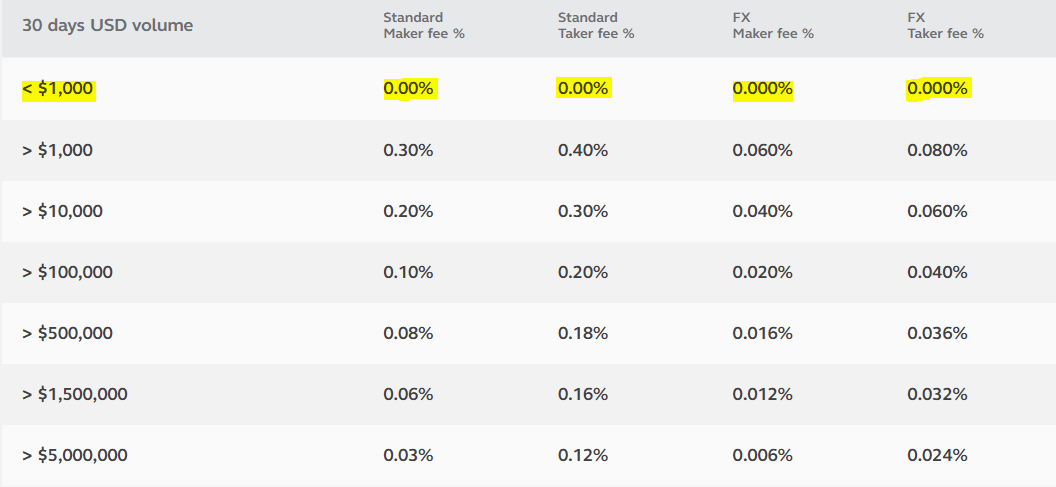Click the FX Taker fee % header

tap(945, 25)
